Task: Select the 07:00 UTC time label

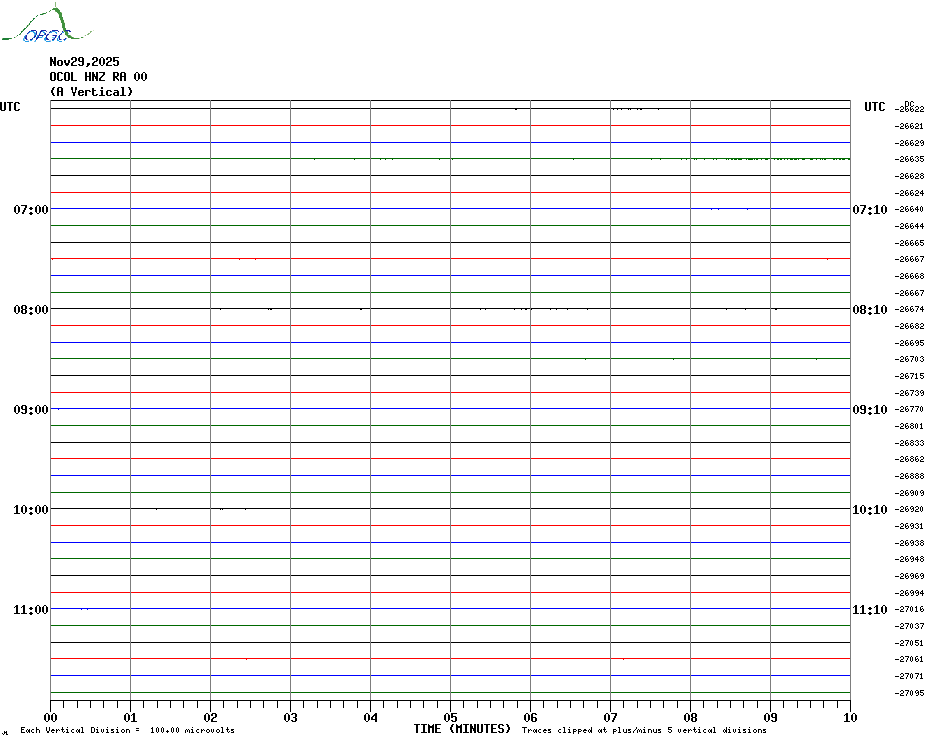Action: click(x=31, y=209)
